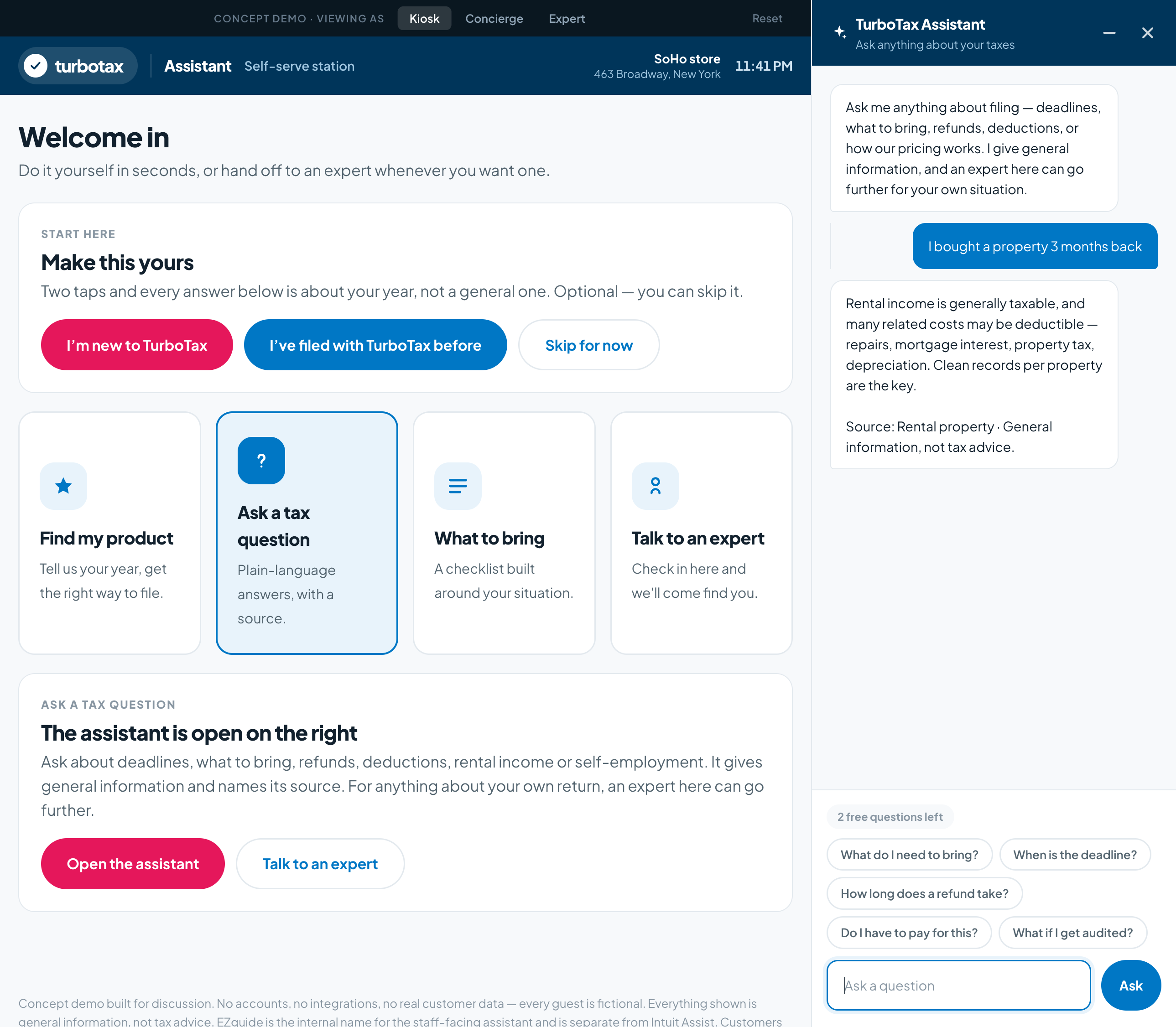
Task: Click the 2 free questions left badge
Action: 890,817
